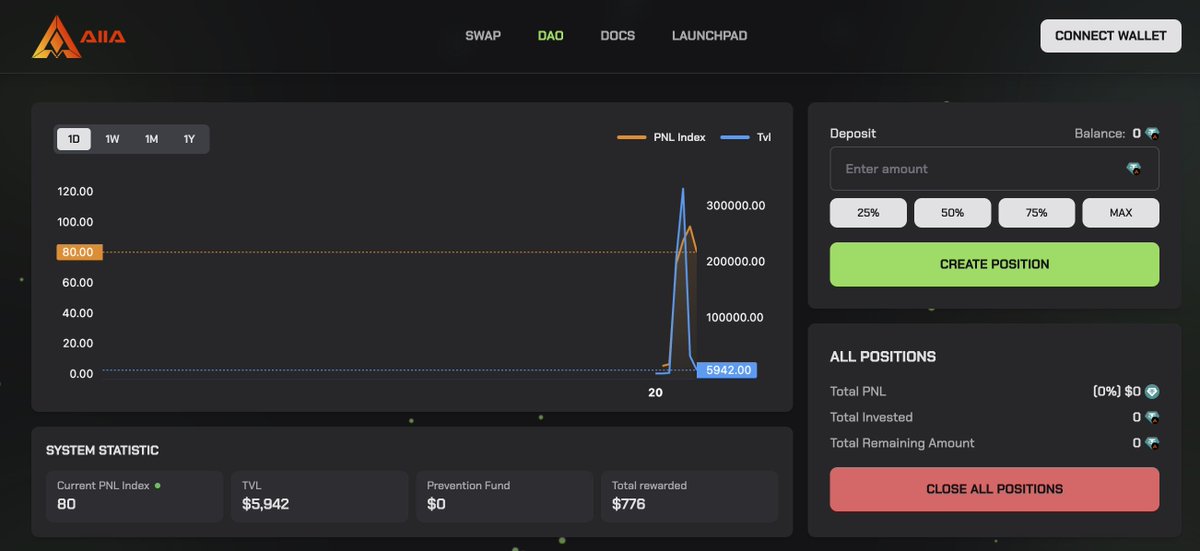This screenshot has height=551, width=1200.
Task: Click the Deposit label
Action: pyautogui.click(x=853, y=133)
